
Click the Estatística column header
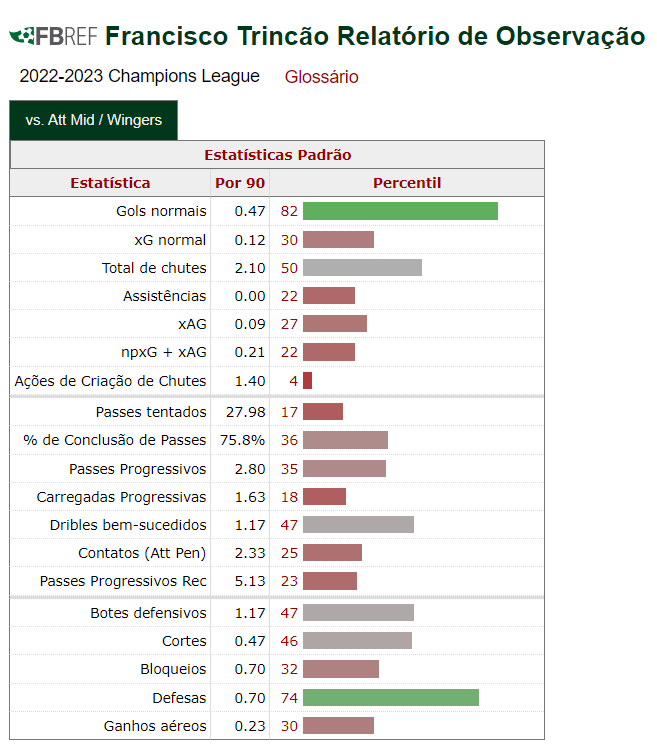point(110,183)
